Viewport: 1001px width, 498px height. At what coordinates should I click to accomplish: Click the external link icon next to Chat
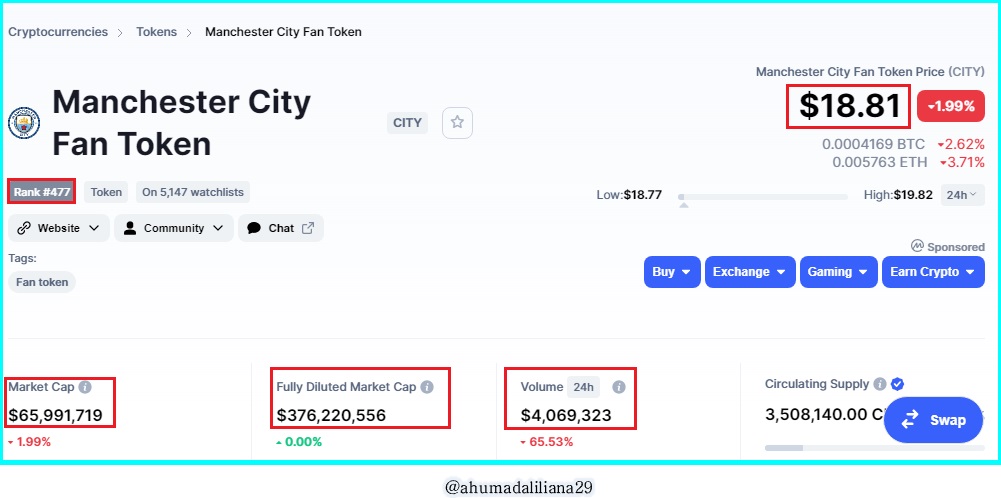308,228
